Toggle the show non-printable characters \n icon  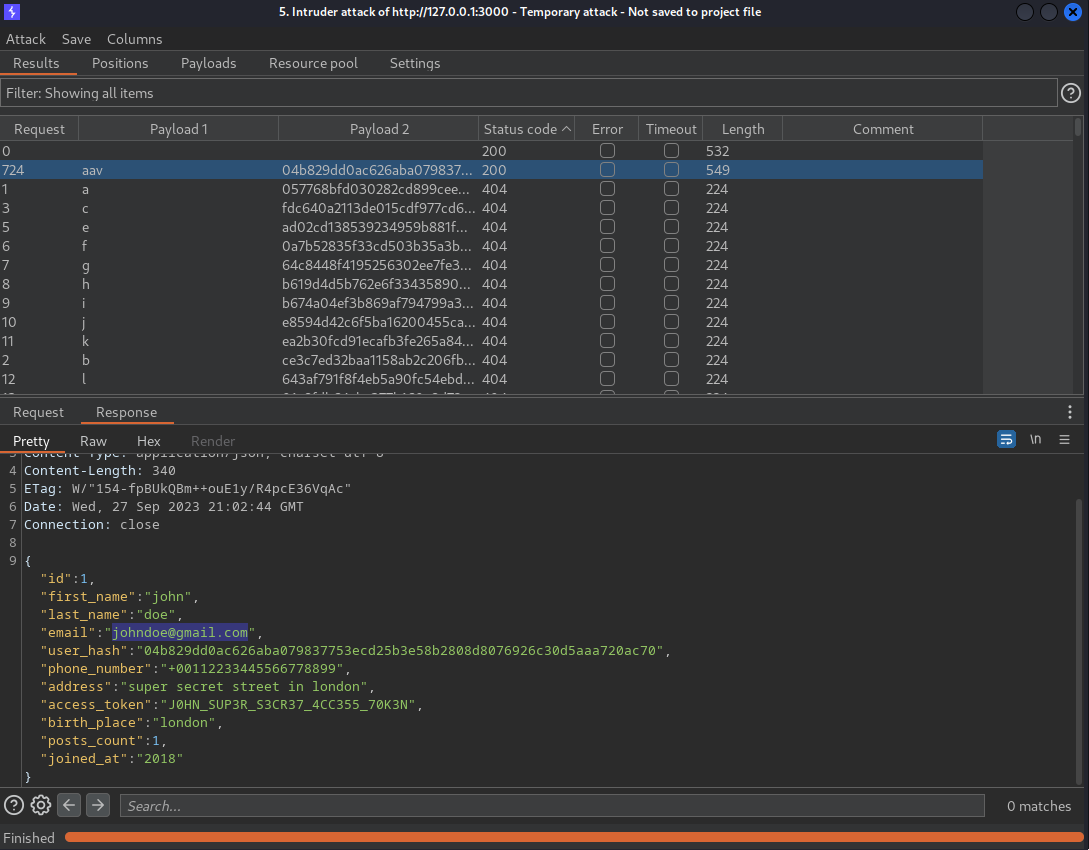point(1036,440)
